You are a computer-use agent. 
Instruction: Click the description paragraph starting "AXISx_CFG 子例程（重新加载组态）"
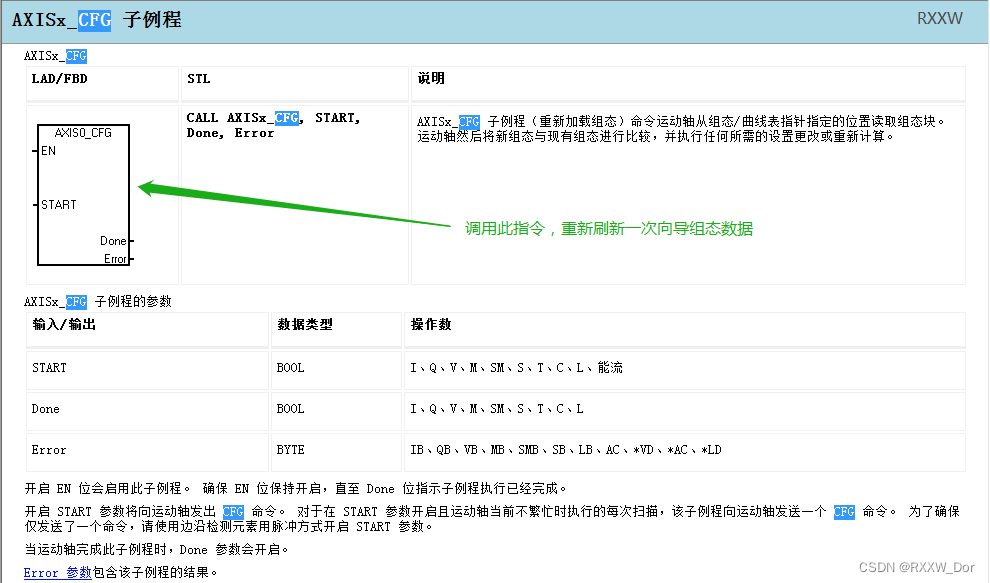click(x=681, y=129)
